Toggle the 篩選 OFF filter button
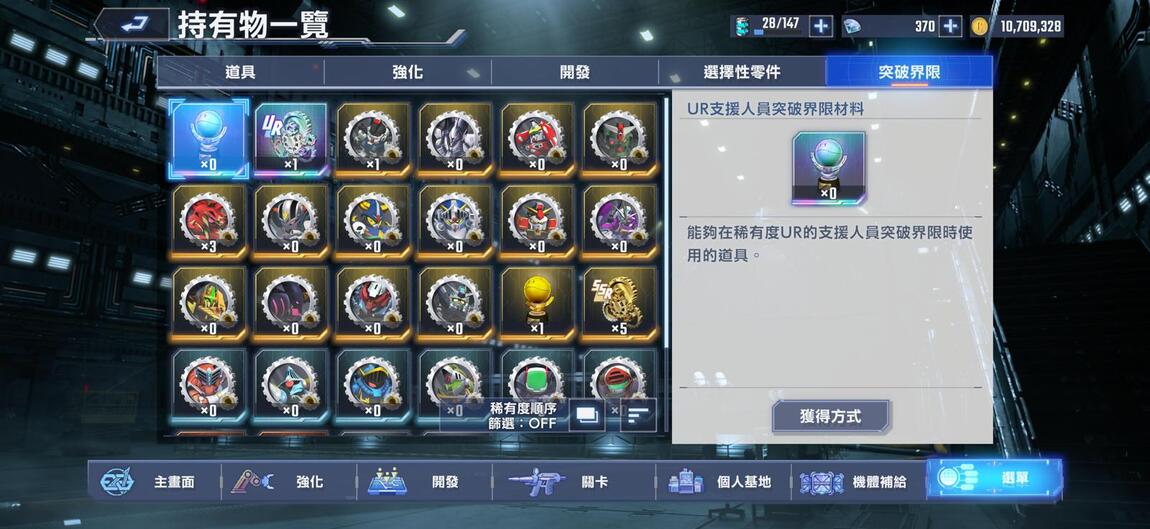 tap(523, 423)
